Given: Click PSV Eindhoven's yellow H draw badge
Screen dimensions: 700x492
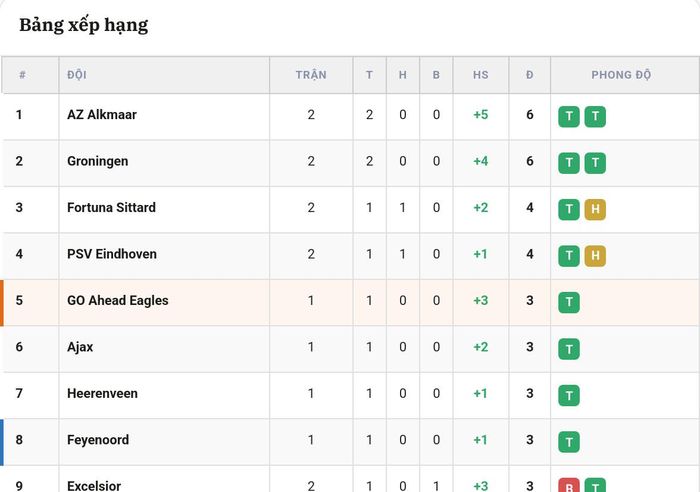Looking at the screenshot, I should (595, 256).
